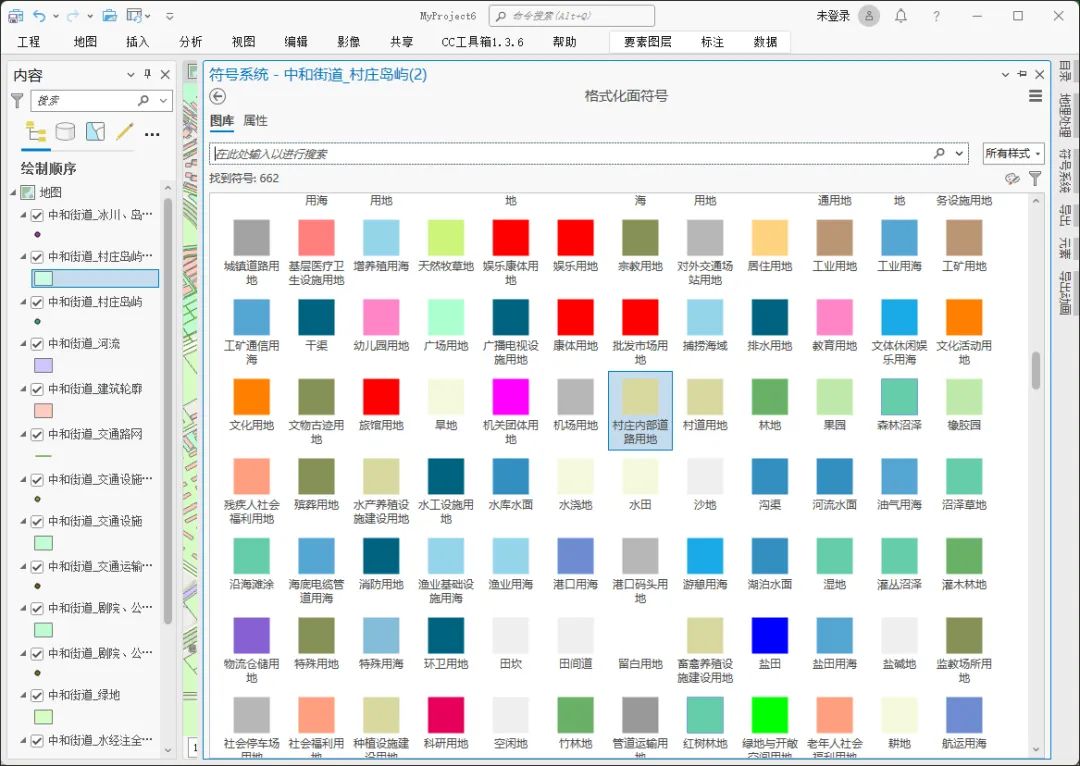The image size is (1080, 766).
Task: Select the 居住用地 symbol
Action: 769,247
